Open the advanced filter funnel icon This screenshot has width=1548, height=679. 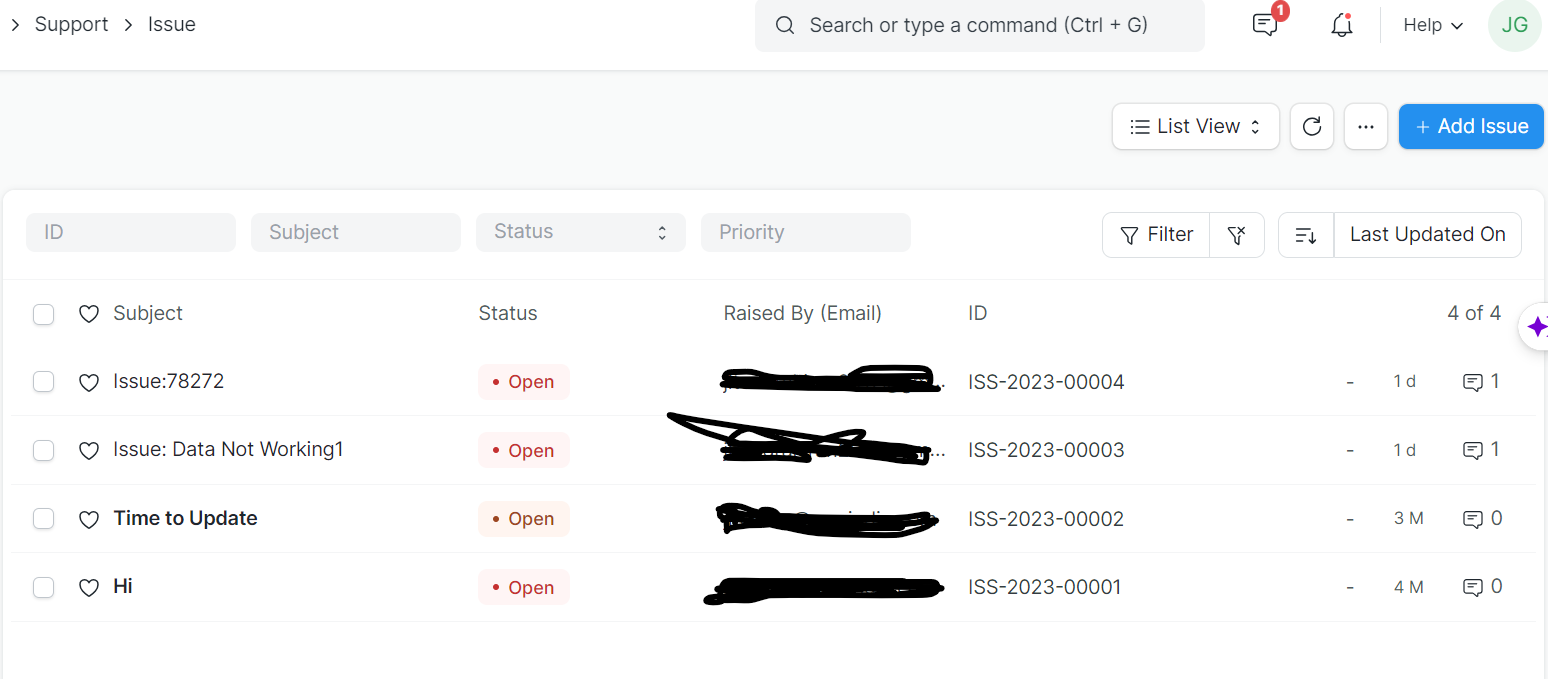pyautogui.click(x=1237, y=234)
